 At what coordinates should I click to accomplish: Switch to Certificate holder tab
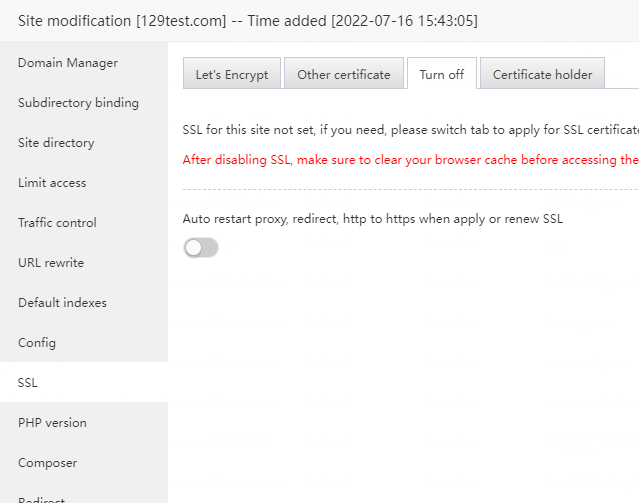pyautogui.click(x=542, y=74)
